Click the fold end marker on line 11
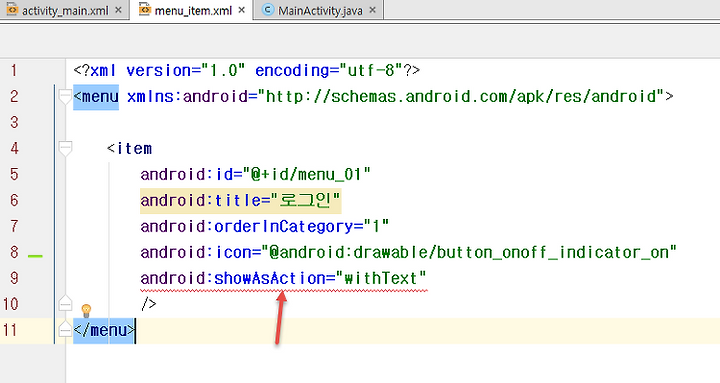 coord(66,329)
